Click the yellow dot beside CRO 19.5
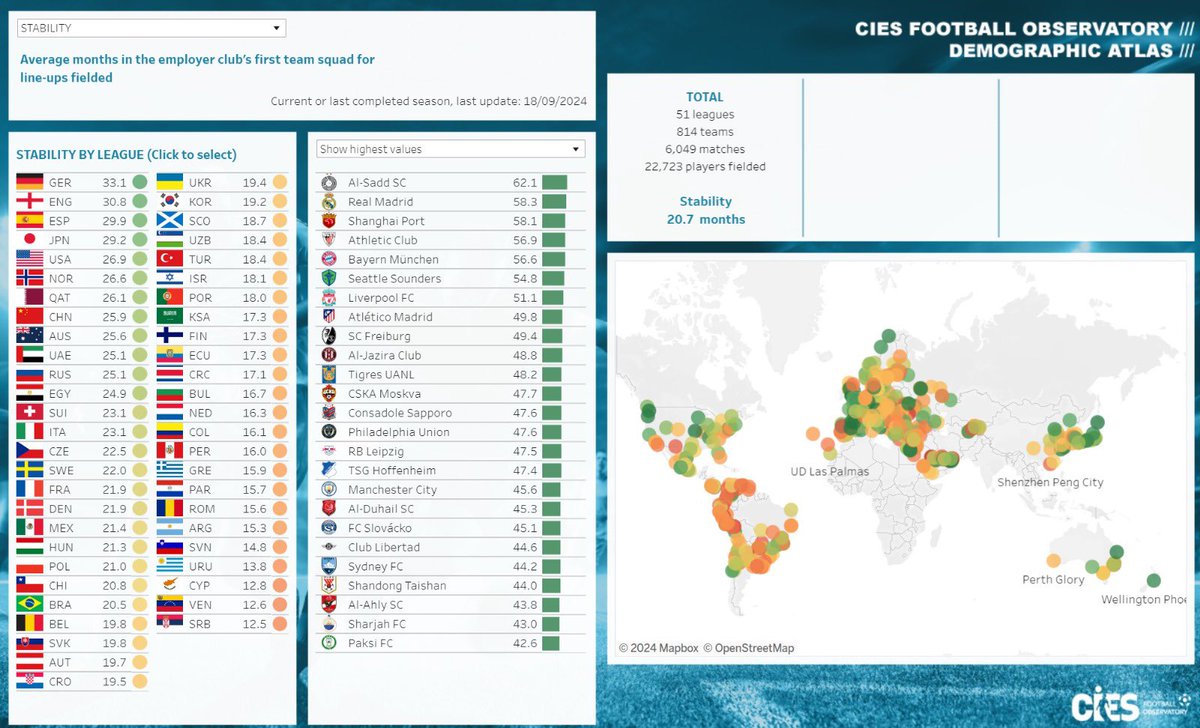This screenshot has height=728, width=1200. [x=140, y=682]
